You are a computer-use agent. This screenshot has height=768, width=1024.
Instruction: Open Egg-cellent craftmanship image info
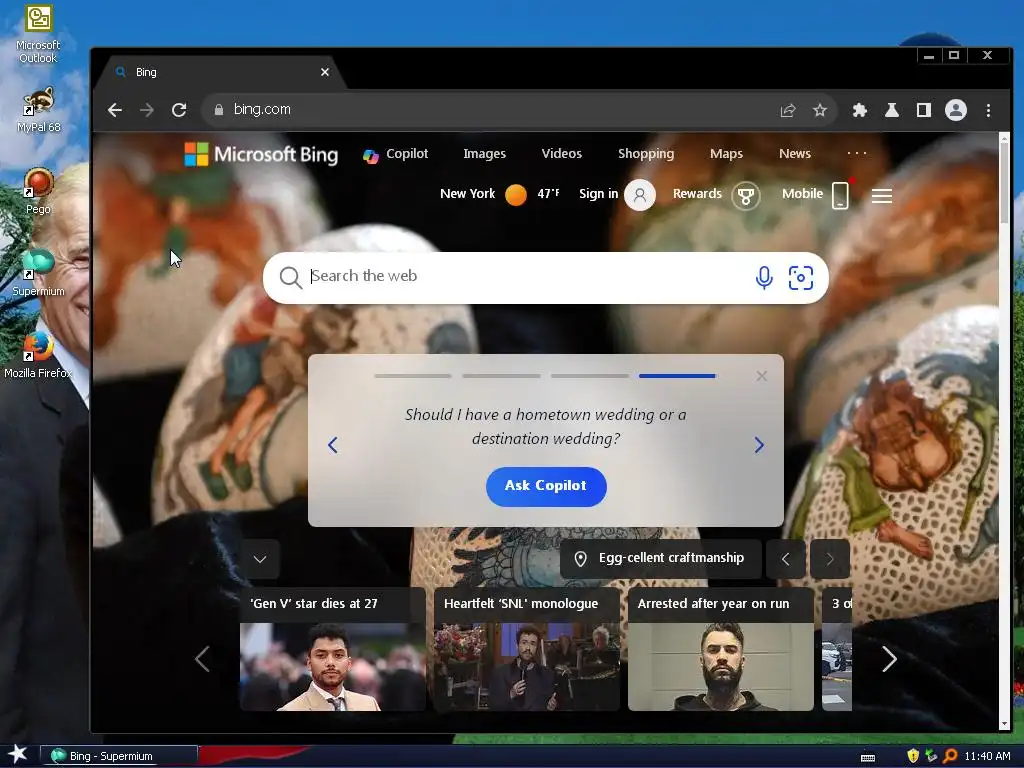coord(661,559)
